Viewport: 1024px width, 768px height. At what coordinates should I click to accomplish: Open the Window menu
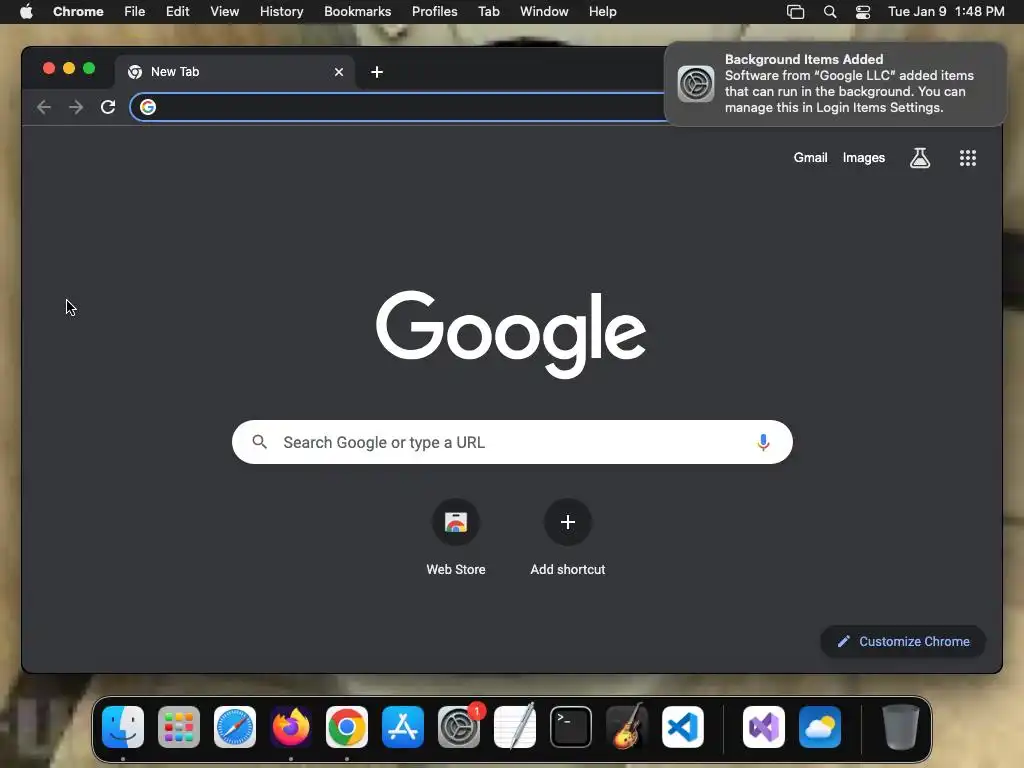coord(544,12)
